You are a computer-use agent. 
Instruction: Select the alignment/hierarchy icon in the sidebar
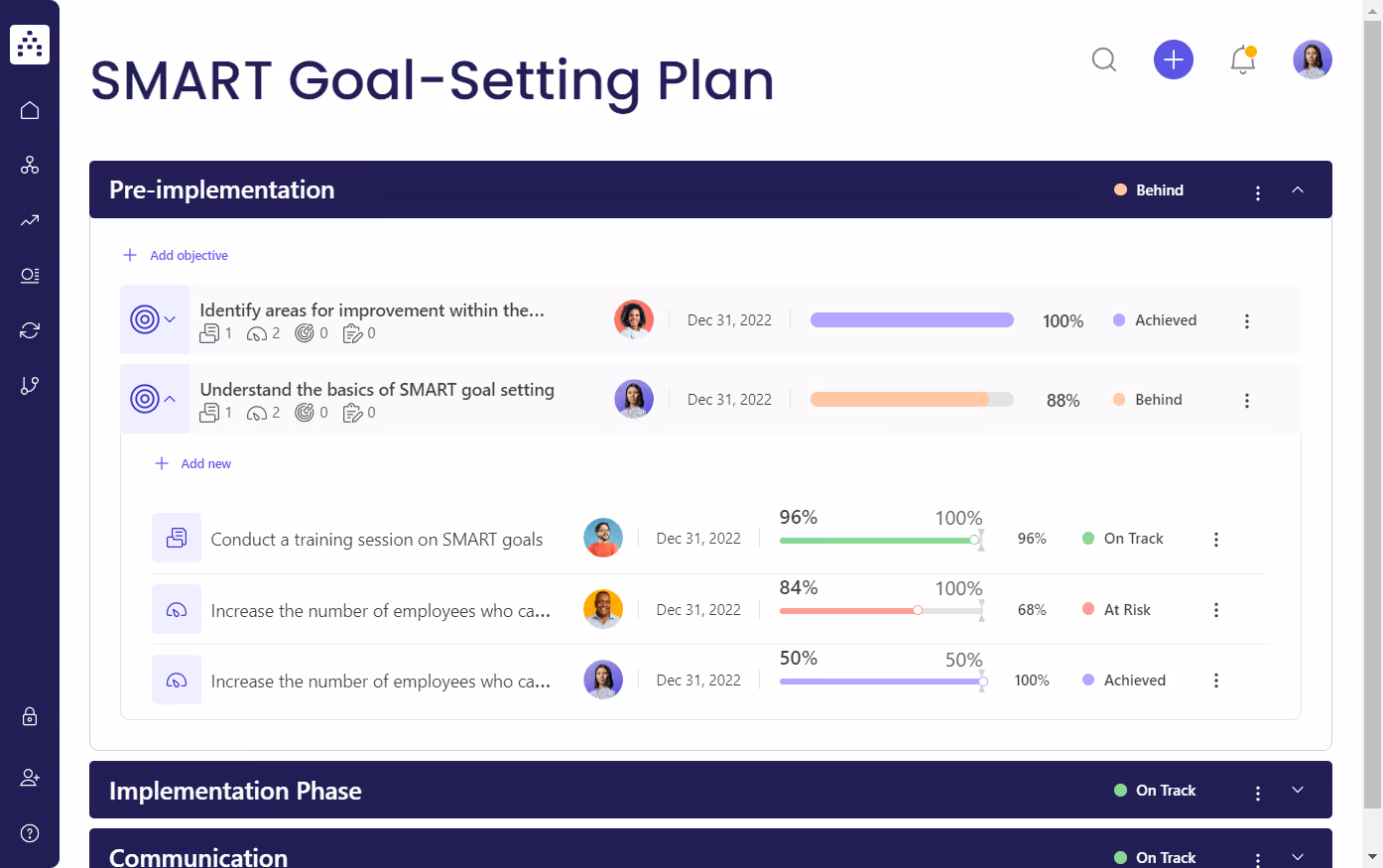30,165
